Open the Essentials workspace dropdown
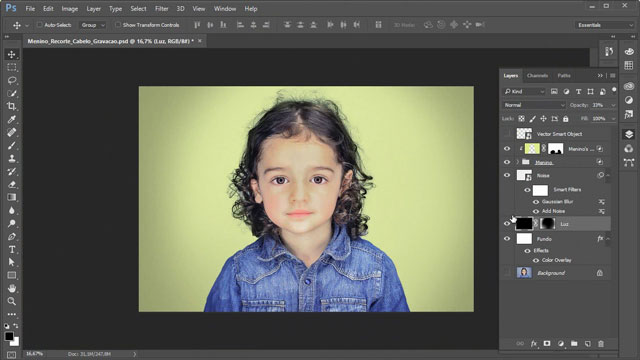 (x=604, y=25)
